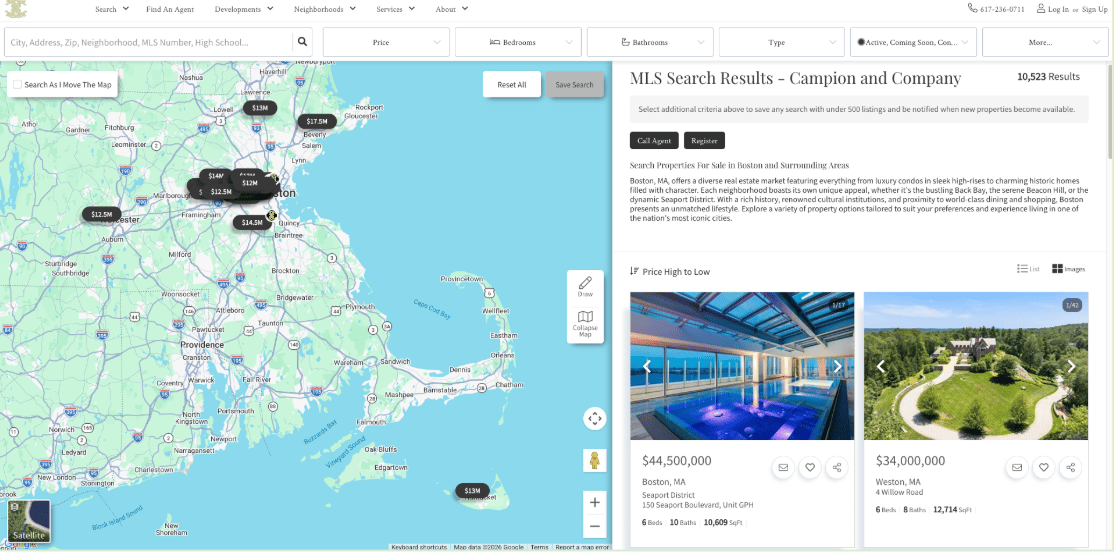The image size is (1114, 552).
Task: Enable Search As I Move The Map
Action: point(18,85)
